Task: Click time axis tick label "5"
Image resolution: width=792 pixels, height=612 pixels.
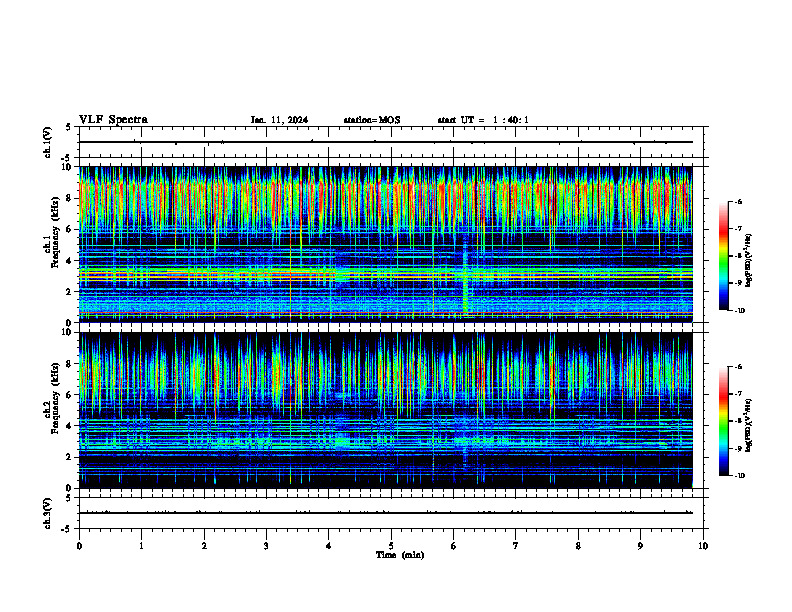Action: [391, 546]
